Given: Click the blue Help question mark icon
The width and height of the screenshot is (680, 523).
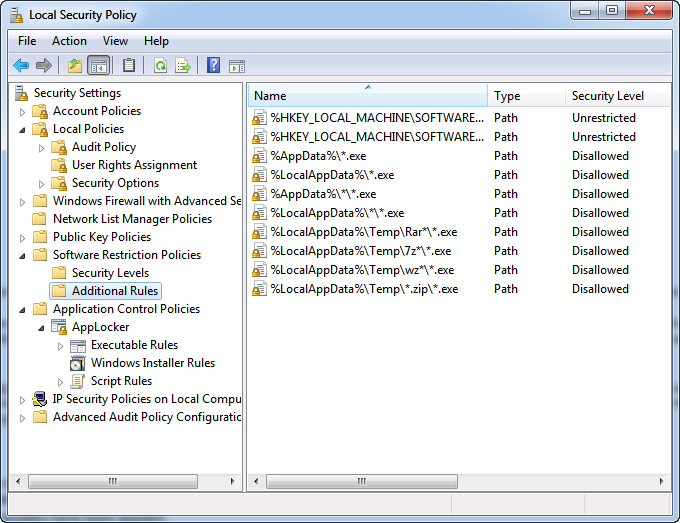Looking at the screenshot, I should click(213, 65).
